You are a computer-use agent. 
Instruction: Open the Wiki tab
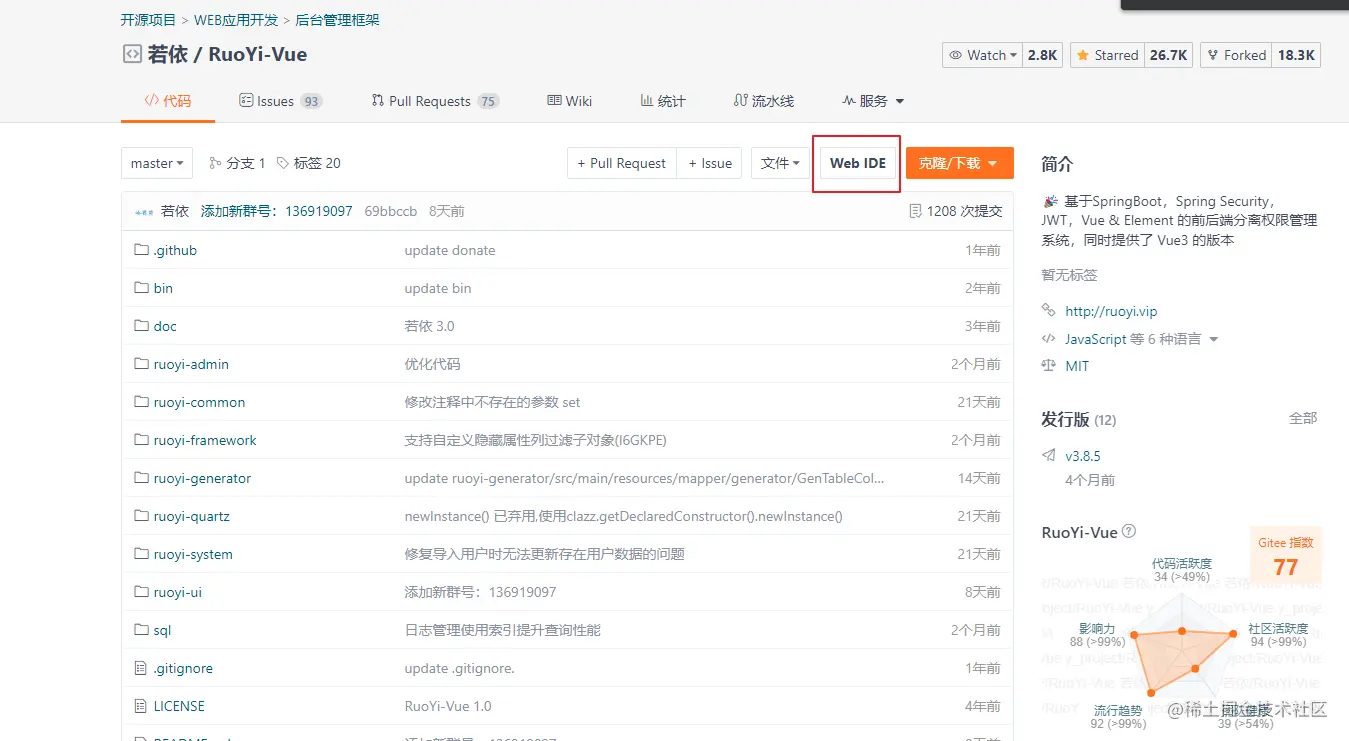point(570,101)
